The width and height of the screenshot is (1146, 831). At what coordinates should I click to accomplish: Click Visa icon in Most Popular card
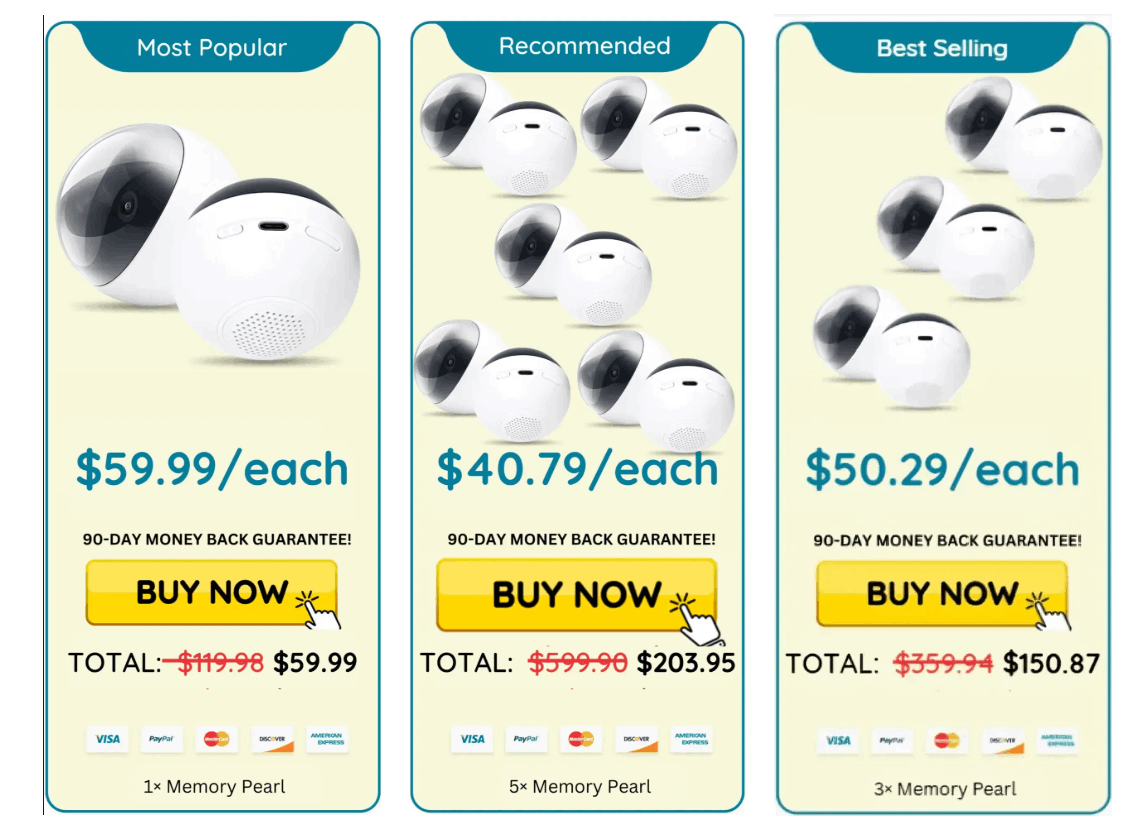[107, 739]
